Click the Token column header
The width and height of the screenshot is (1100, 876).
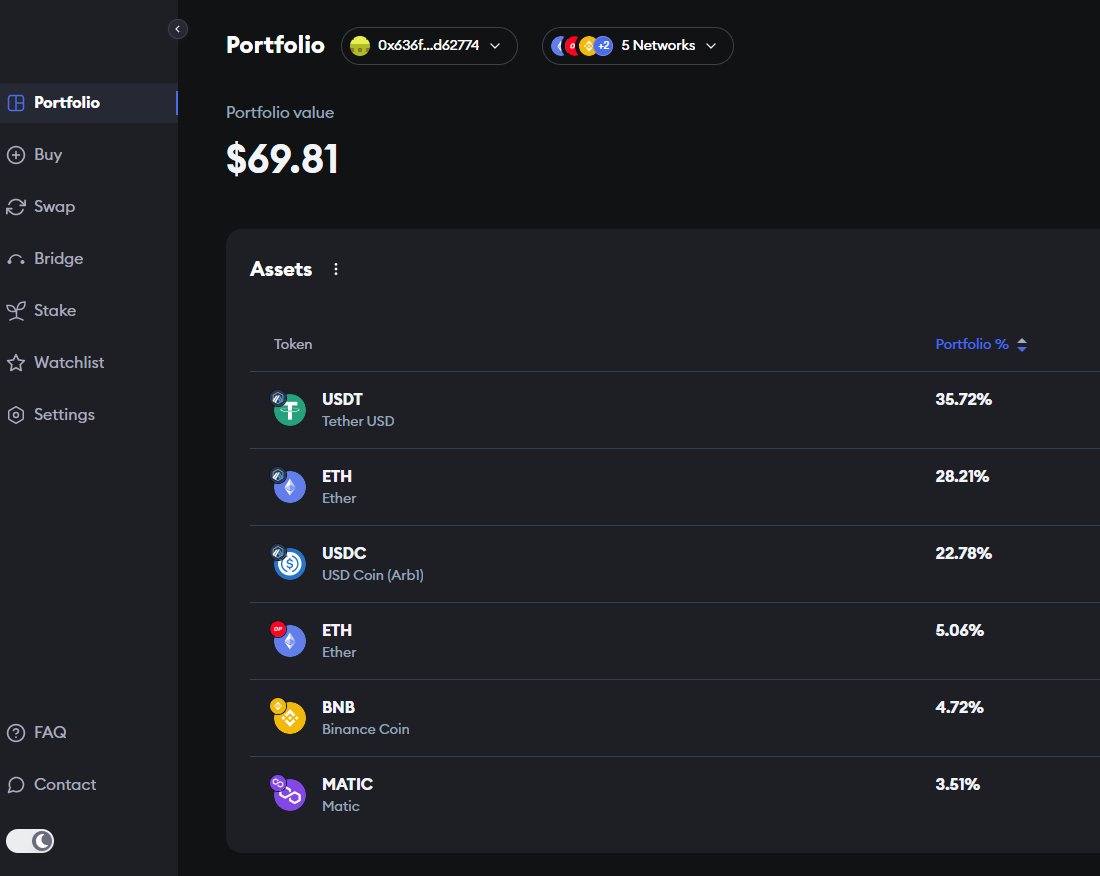(293, 344)
